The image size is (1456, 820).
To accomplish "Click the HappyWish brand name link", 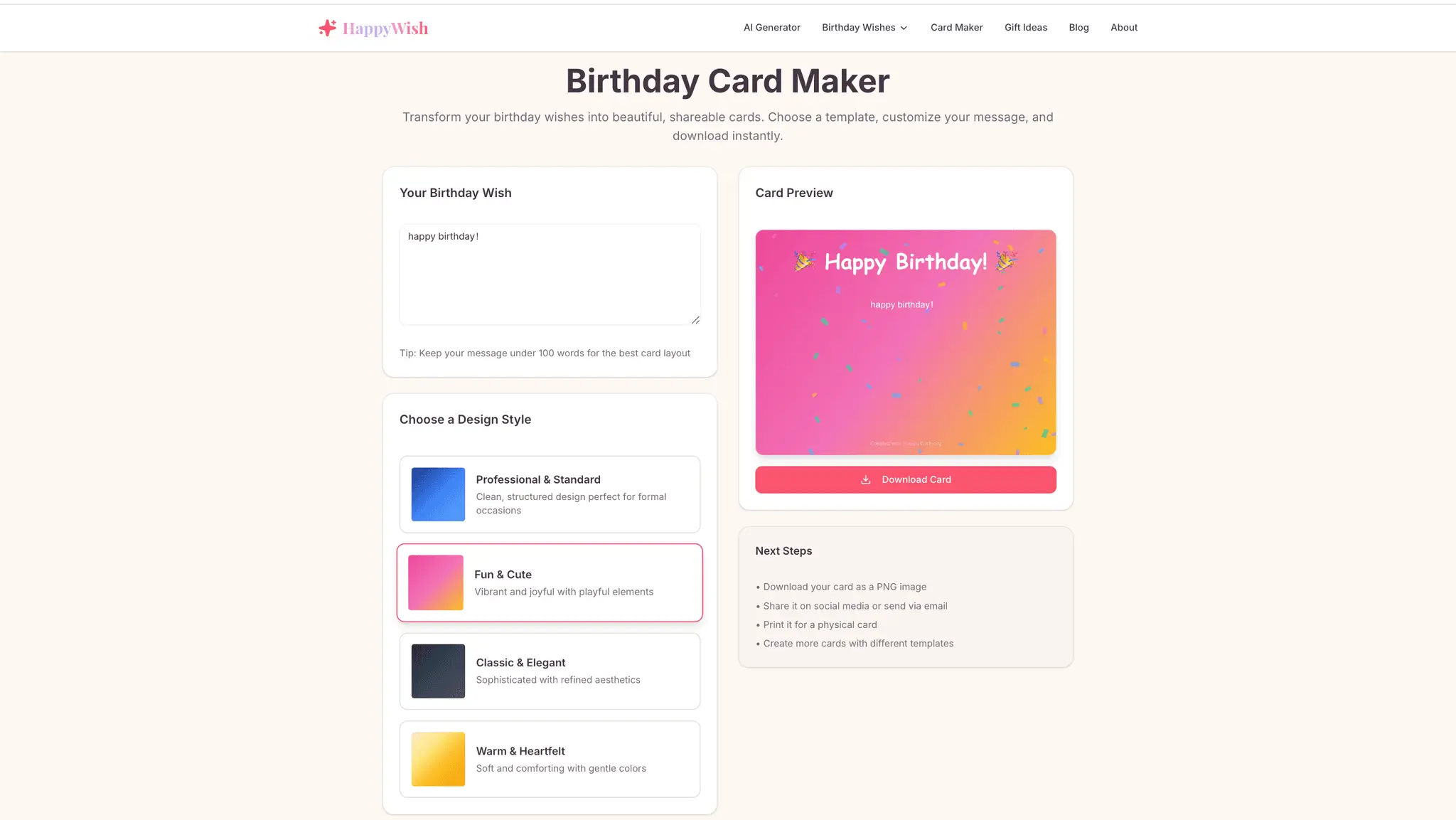I will click(x=385, y=28).
